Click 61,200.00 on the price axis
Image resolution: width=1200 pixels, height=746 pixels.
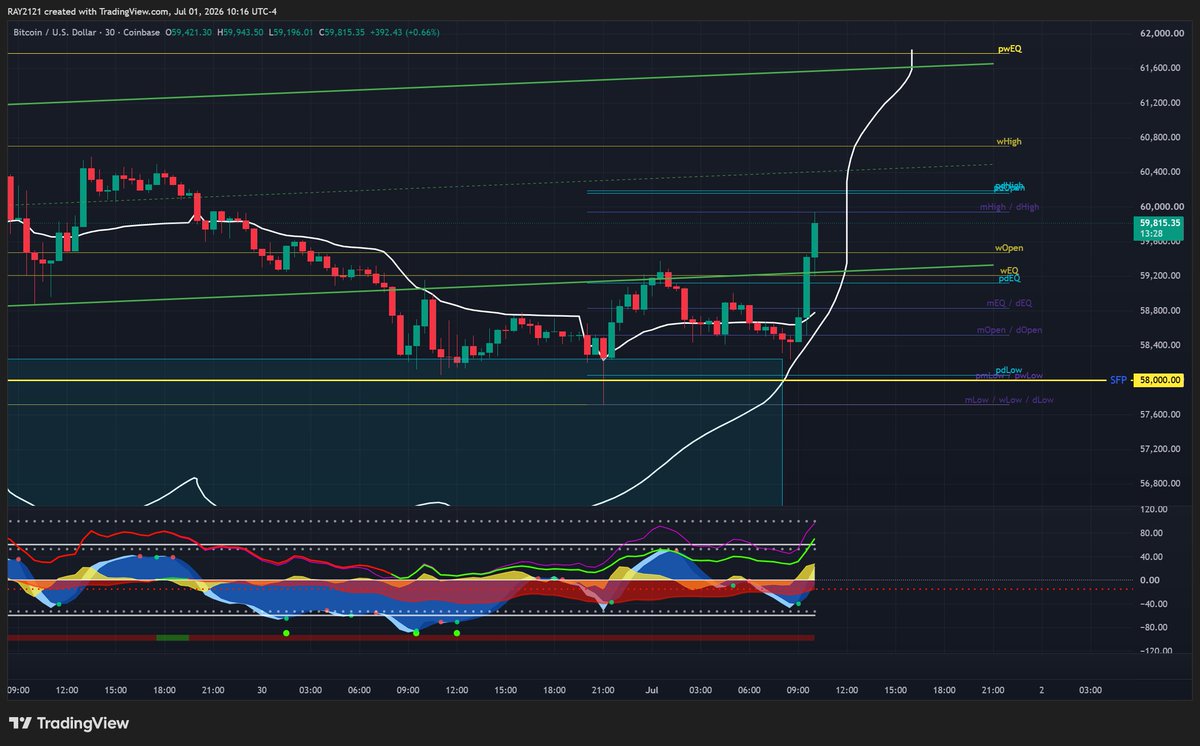[x=1160, y=103]
